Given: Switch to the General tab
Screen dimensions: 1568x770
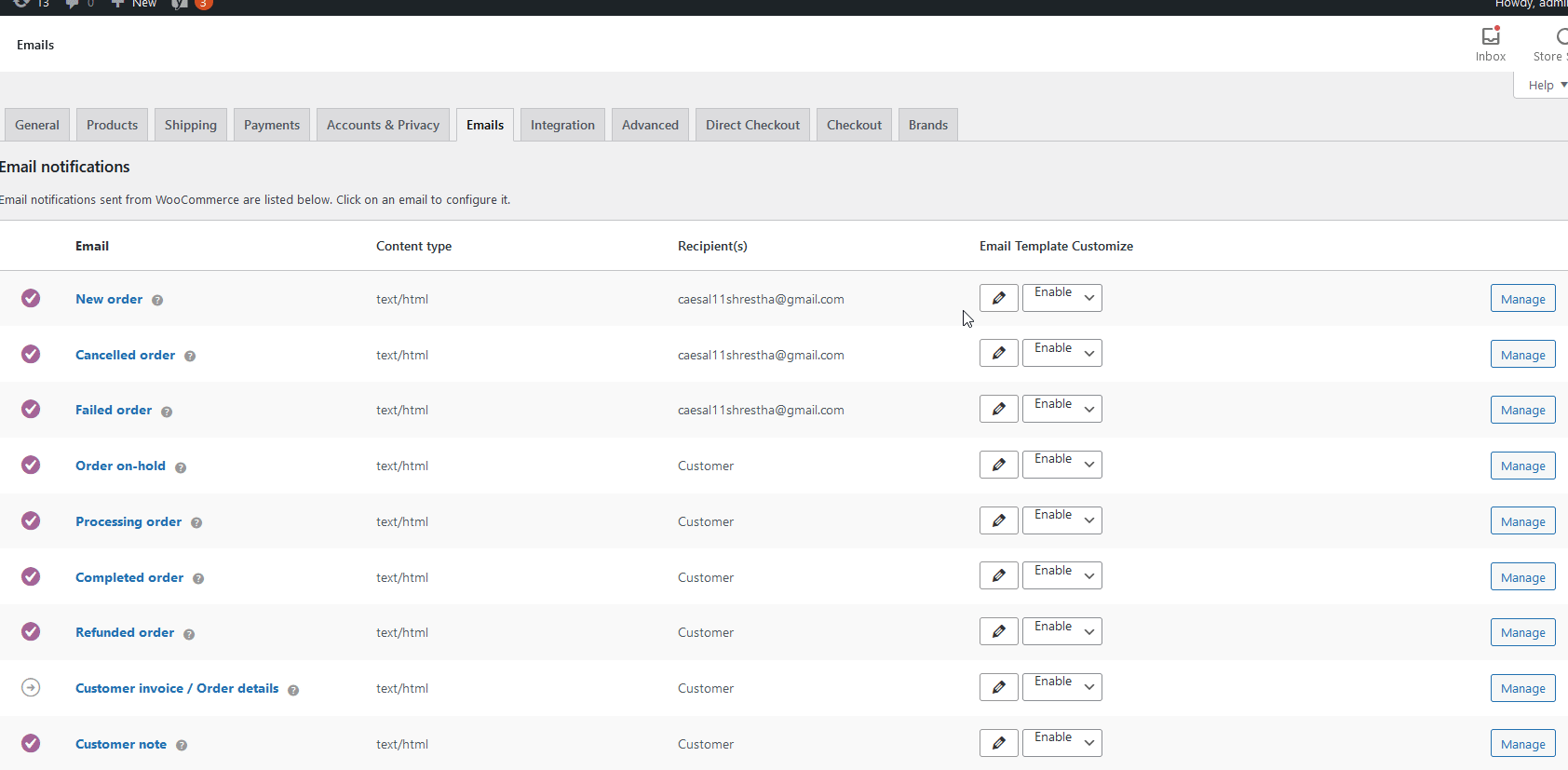Looking at the screenshot, I should pyautogui.click(x=37, y=125).
